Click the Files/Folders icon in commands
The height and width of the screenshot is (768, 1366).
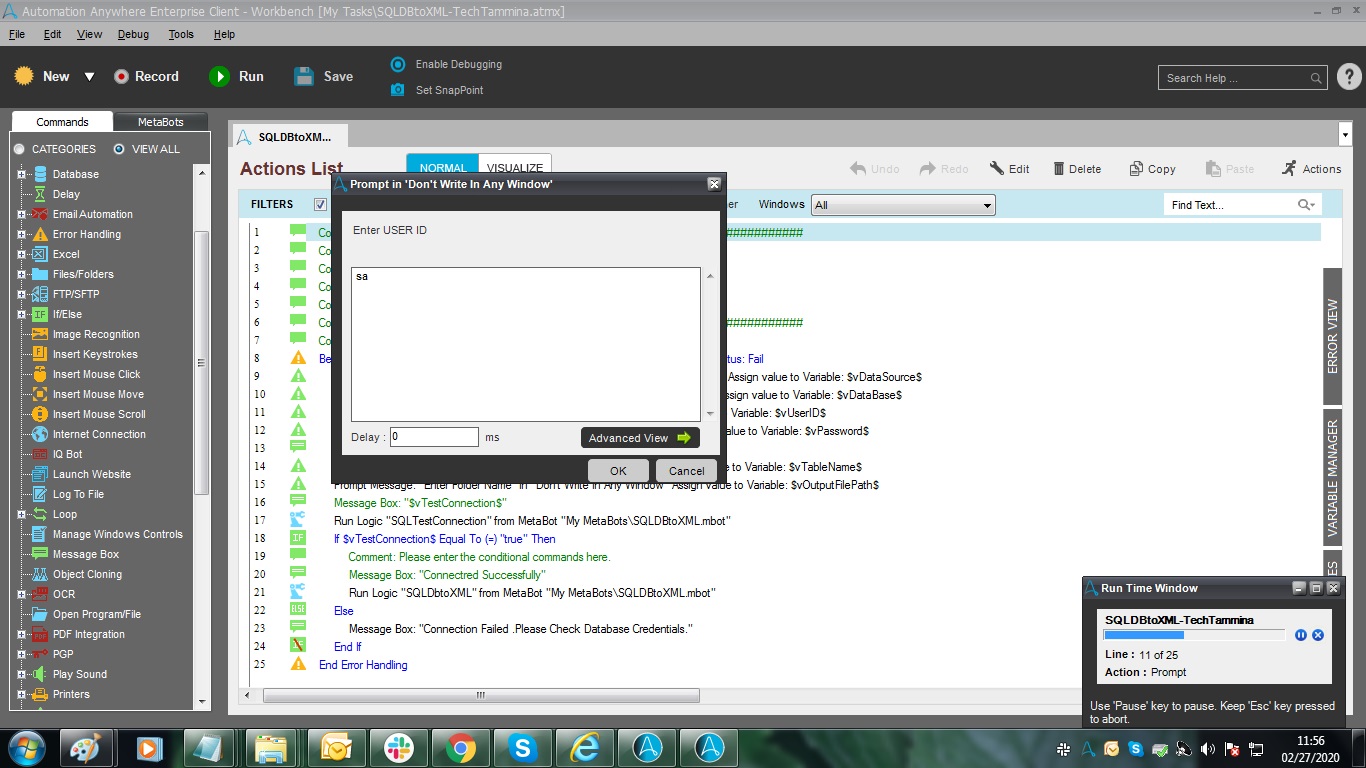tap(40, 274)
